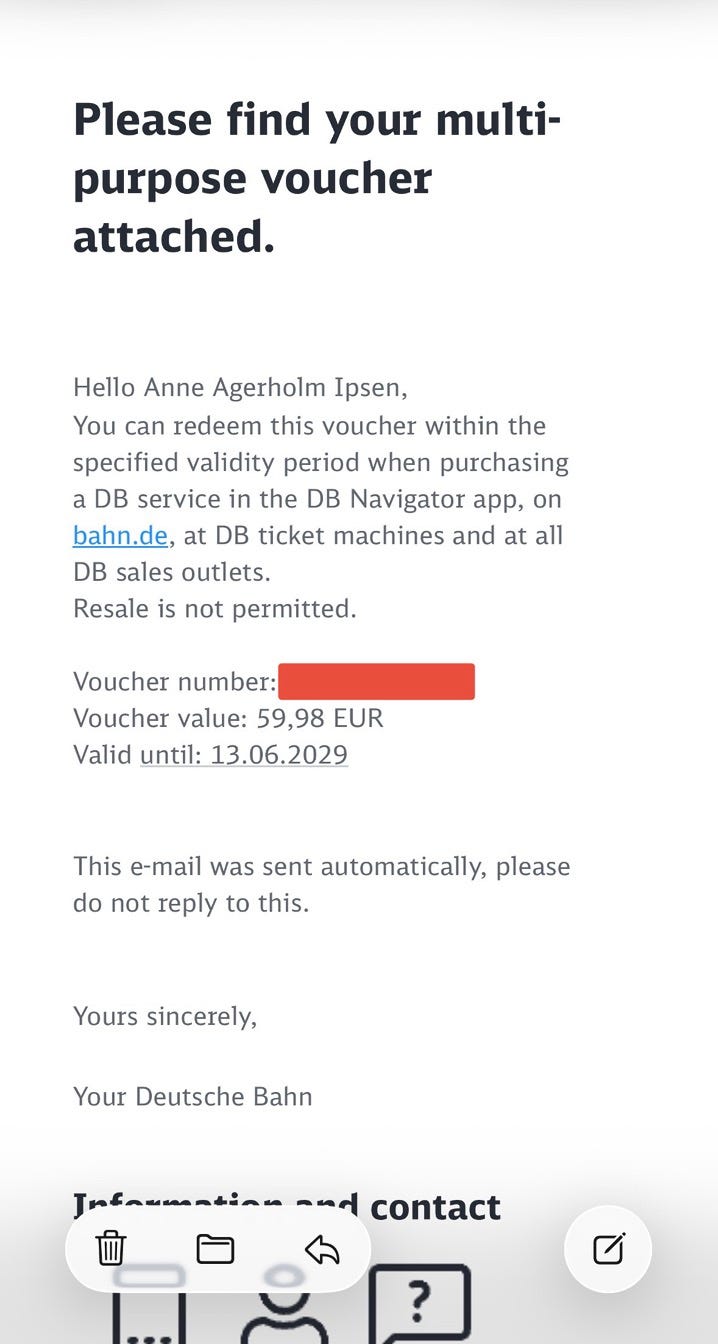
Task: Open the bahn.de link
Action: pyautogui.click(x=120, y=535)
